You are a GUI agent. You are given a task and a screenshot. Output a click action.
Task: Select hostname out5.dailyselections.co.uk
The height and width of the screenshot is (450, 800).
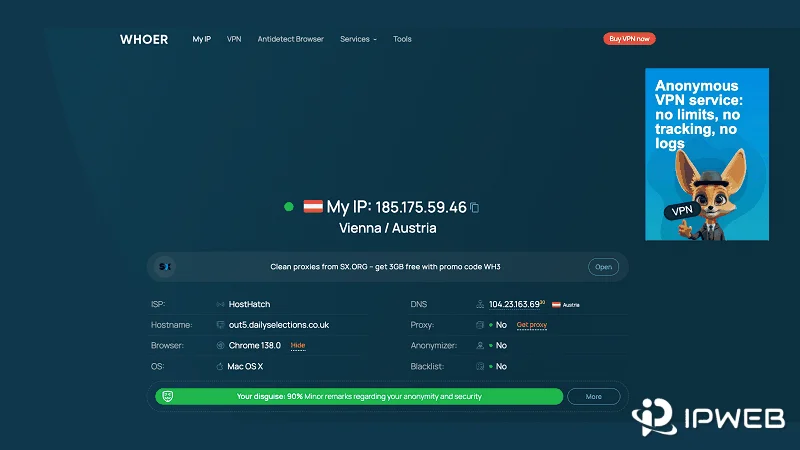coord(279,325)
